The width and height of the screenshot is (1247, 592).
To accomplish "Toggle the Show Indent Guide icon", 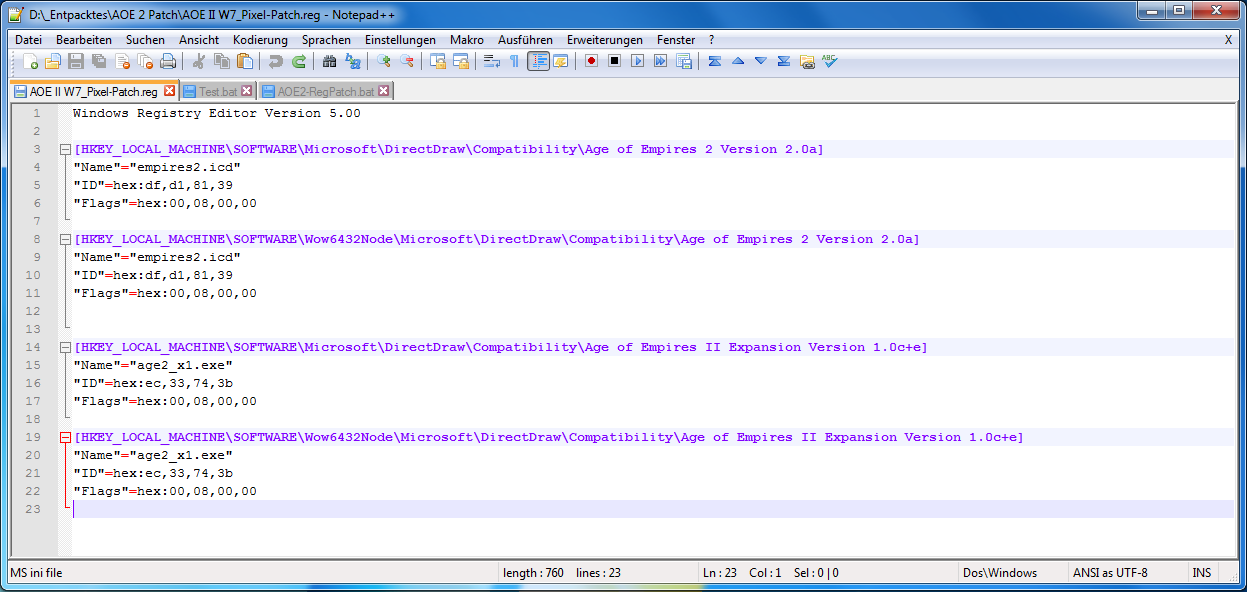I will click(x=538, y=61).
